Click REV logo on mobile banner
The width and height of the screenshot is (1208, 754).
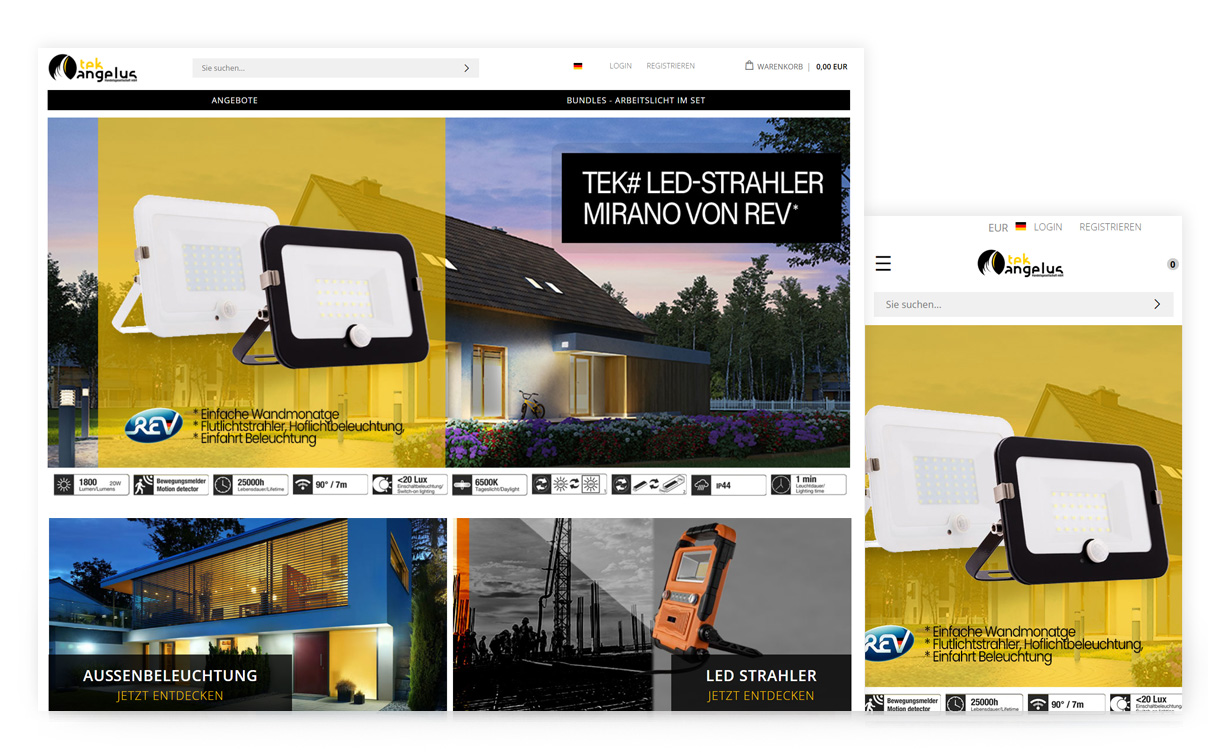(889, 643)
